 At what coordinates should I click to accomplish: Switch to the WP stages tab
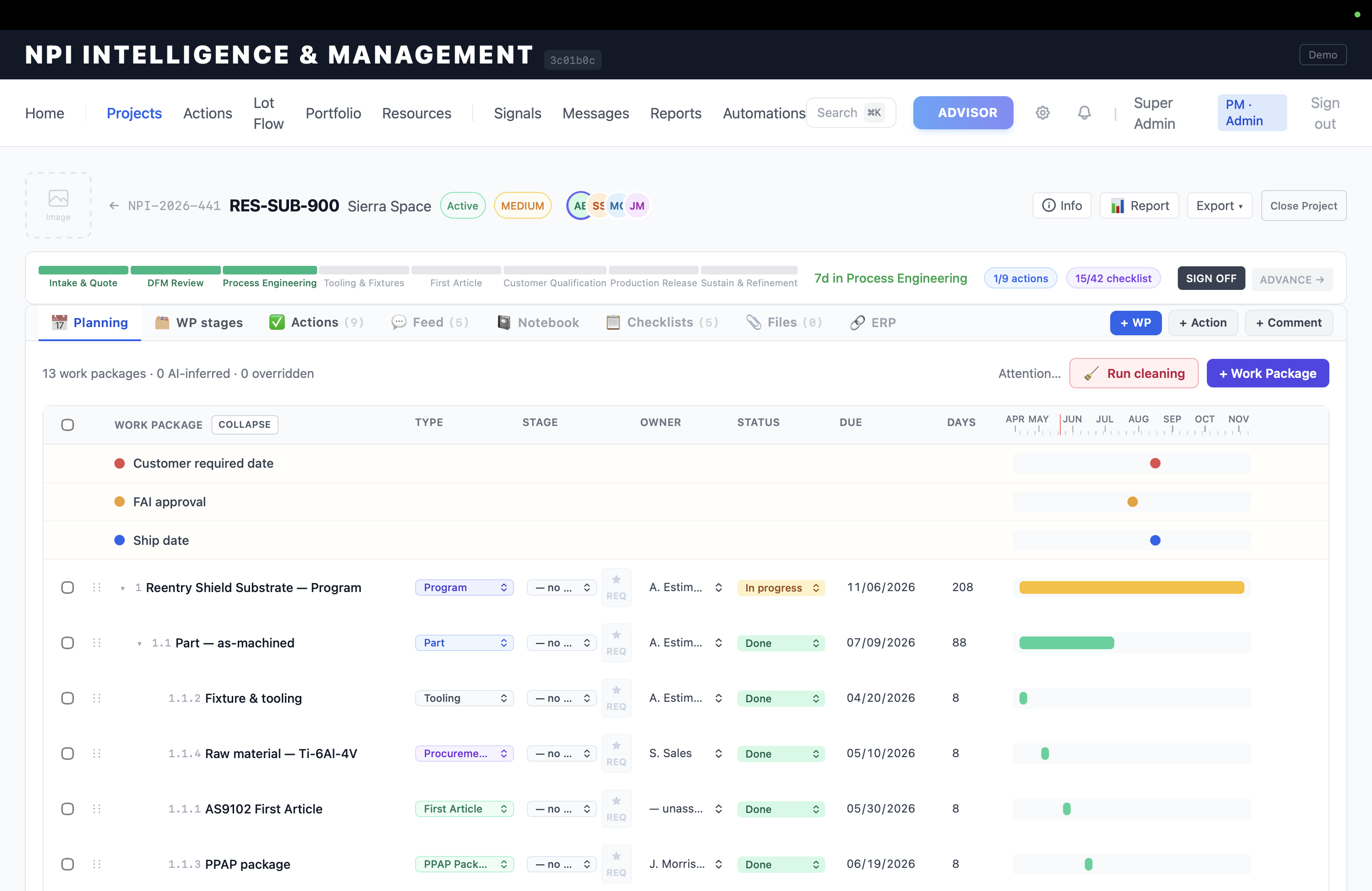pyautogui.click(x=198, y=322)
